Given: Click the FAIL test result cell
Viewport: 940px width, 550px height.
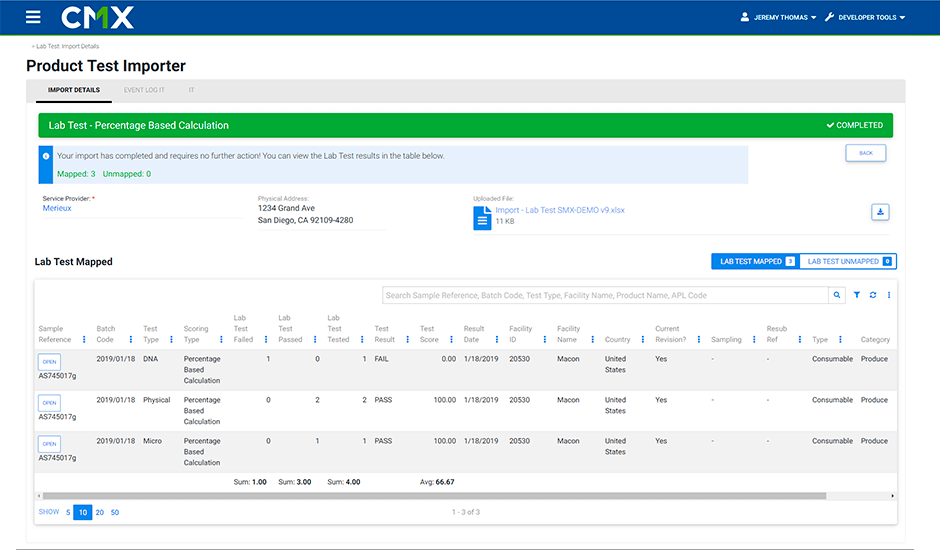Looking at the screenshot, I should point(381,359).
